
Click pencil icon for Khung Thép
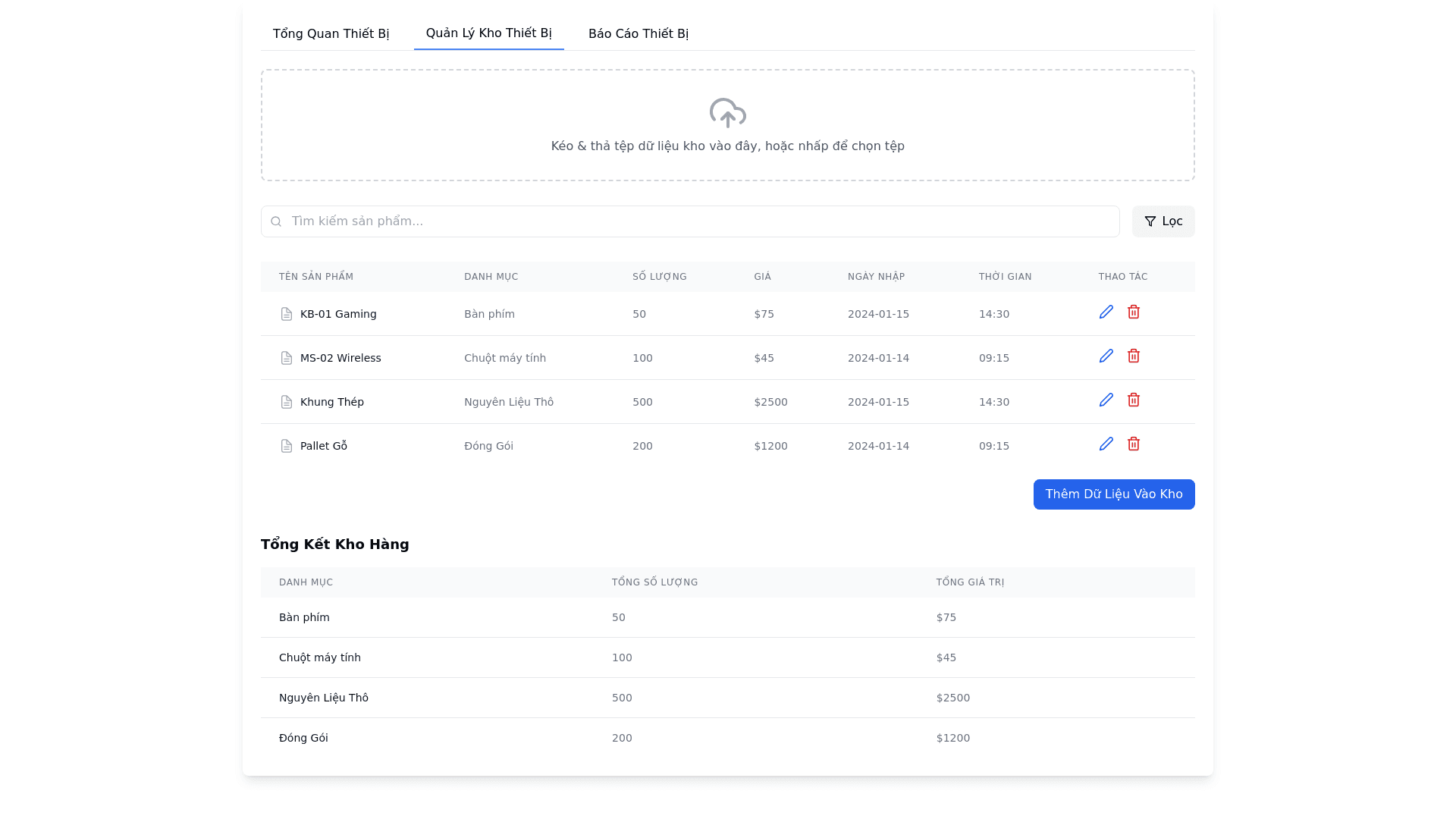click(x=1106, y=400)
